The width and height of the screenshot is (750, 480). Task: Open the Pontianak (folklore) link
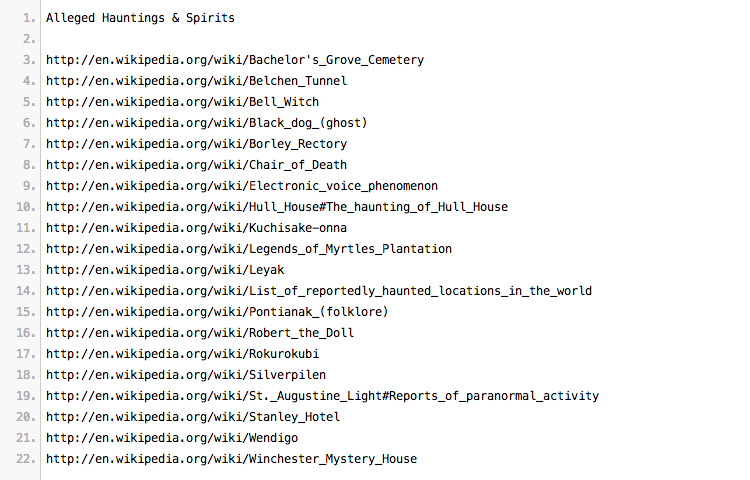(x=217, y=312)
